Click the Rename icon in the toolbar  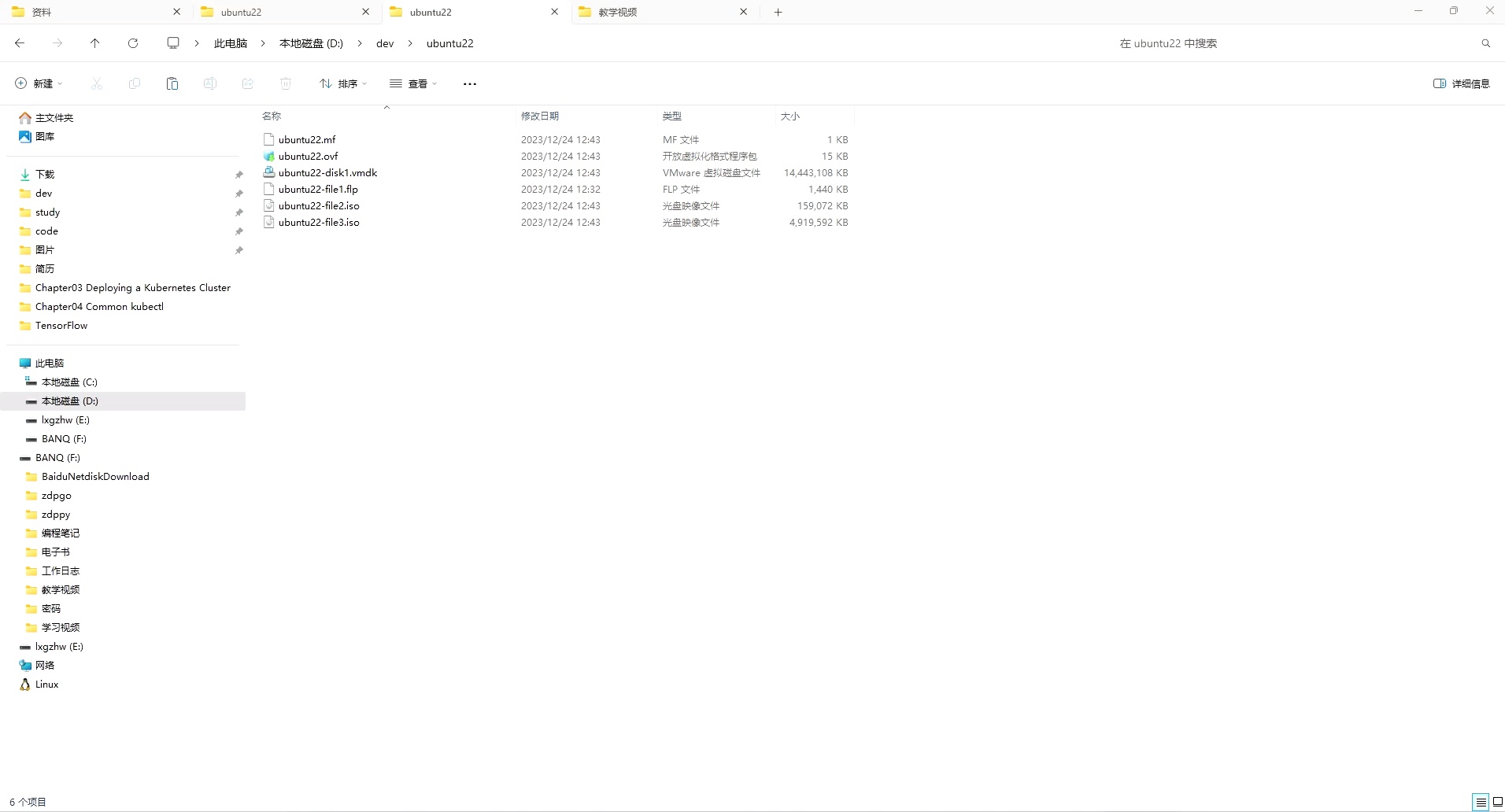click(209, 83)
